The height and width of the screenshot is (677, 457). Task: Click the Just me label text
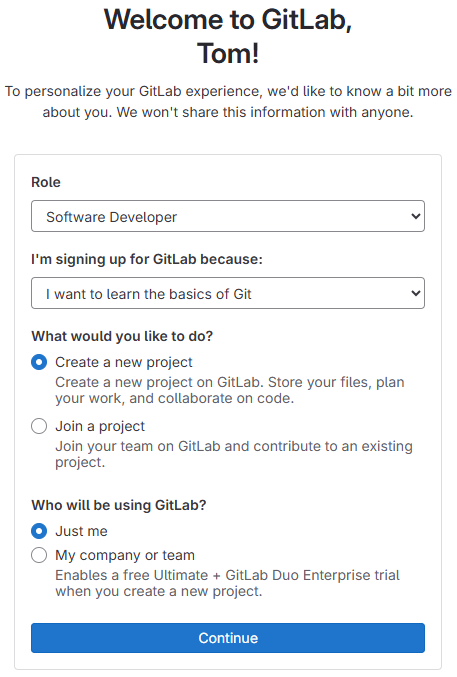point(81,531)
